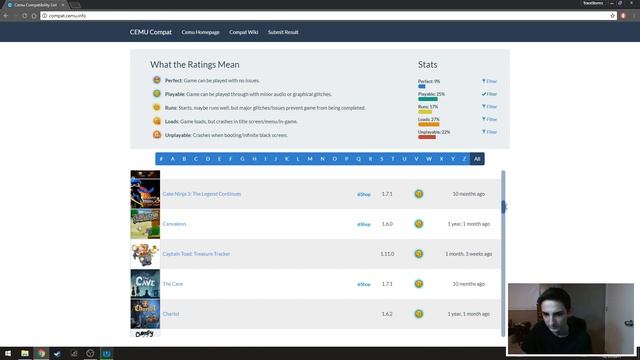Click the Captain Toad cover thumbnail
Image resolution: width=640 pixels, height=360 pixels.
click(x=145, y=254)
